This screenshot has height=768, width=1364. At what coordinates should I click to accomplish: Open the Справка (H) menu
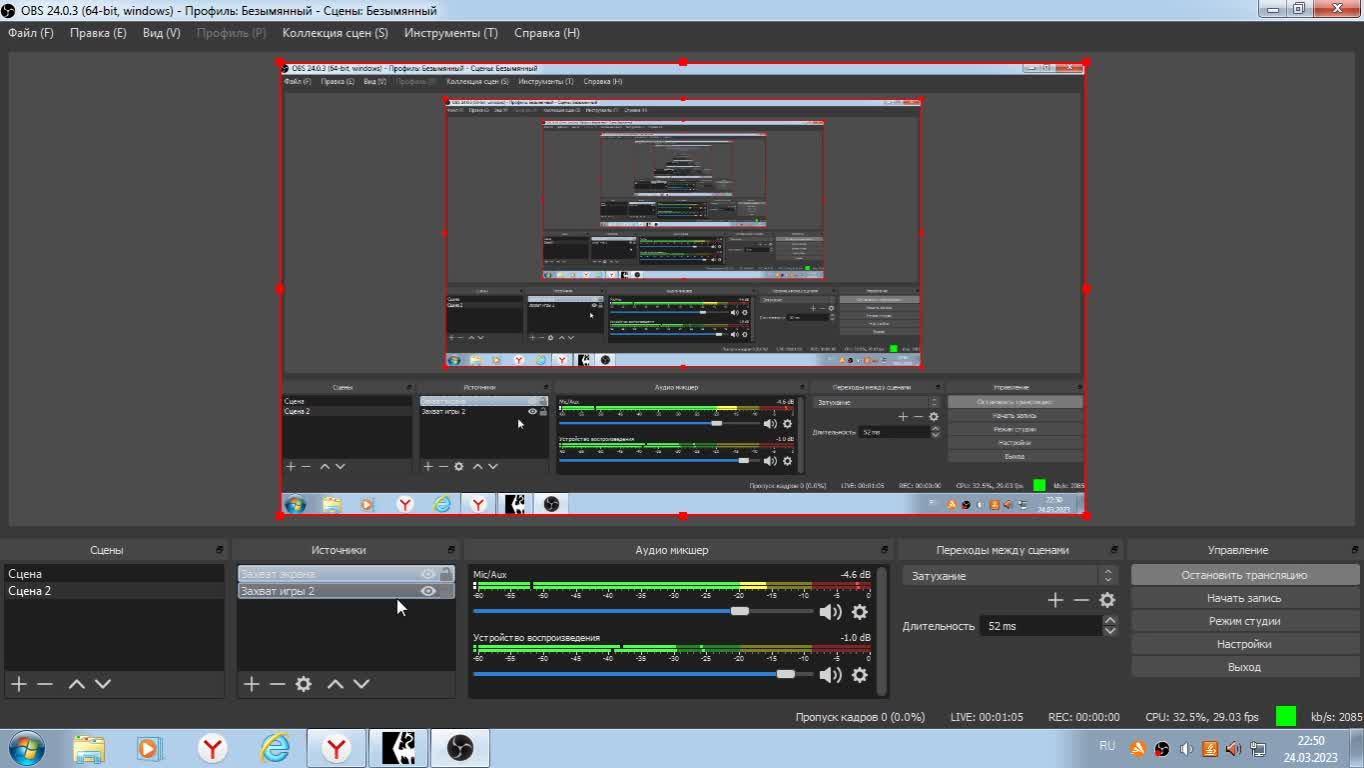point(547,33)
